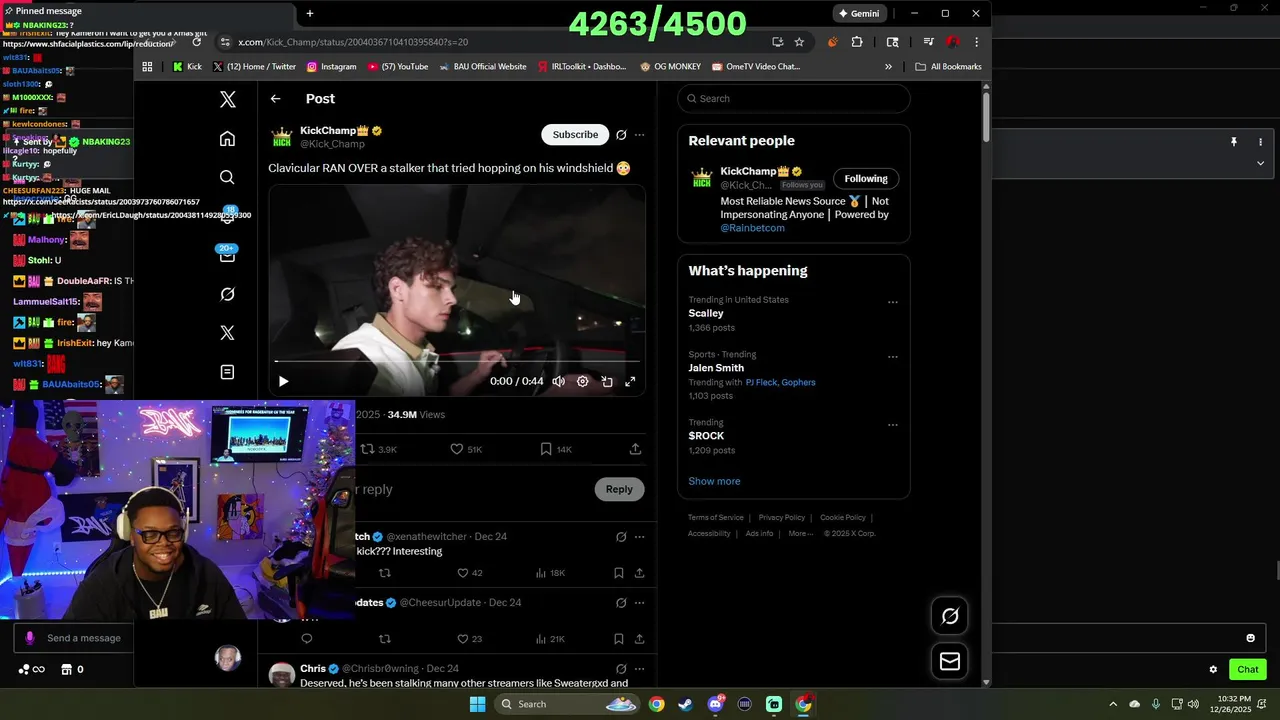Image resolution: width=1280 pixels, height=720 pixels.
Task: Mute the video volume
Action: (559, 381)
